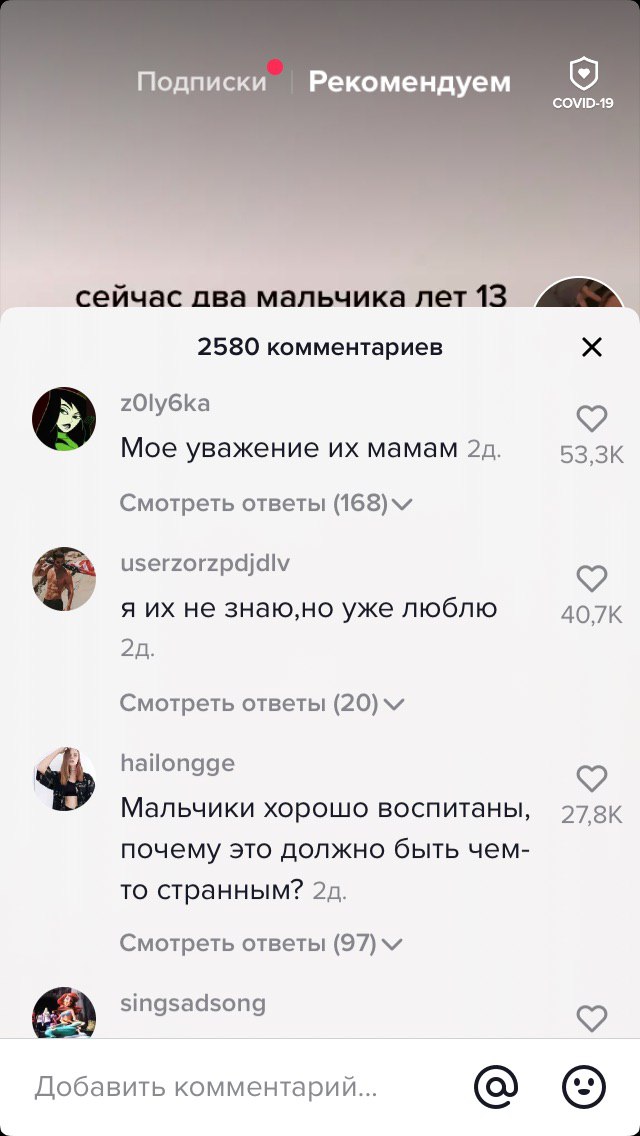
Task: Open z0ly6ka's avatar
Action: coord(64,419)
